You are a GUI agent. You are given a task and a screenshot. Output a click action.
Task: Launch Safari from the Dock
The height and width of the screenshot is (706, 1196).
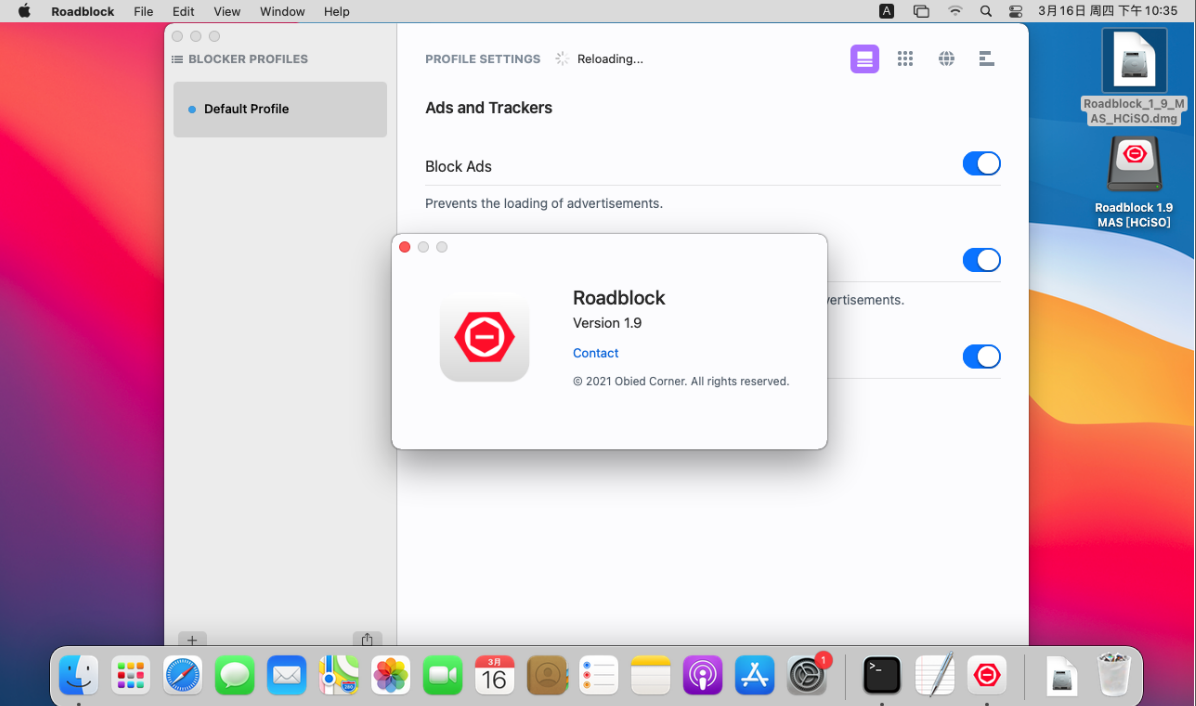click(x=182, y=675)
